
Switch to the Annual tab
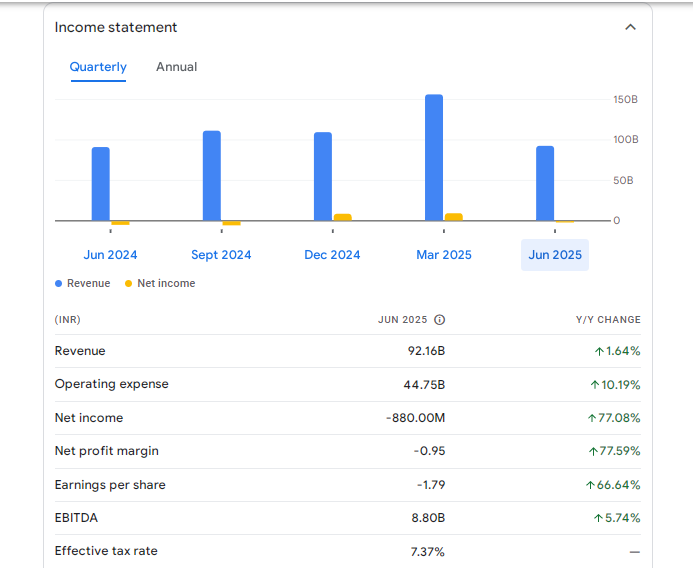(x=176, y=67)
